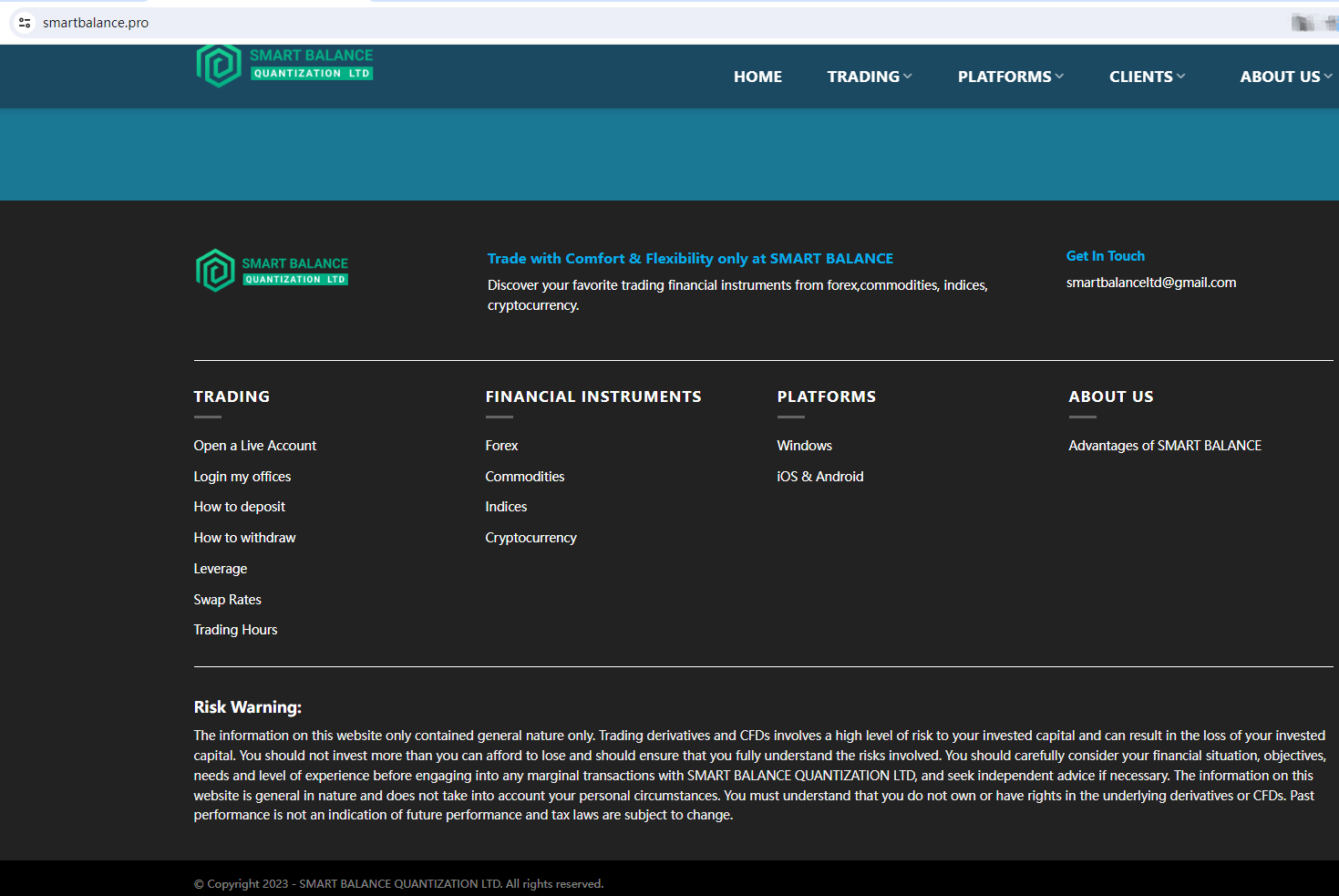
Task: Expand the TRADING dropdown menu
Action: point(869,77)
